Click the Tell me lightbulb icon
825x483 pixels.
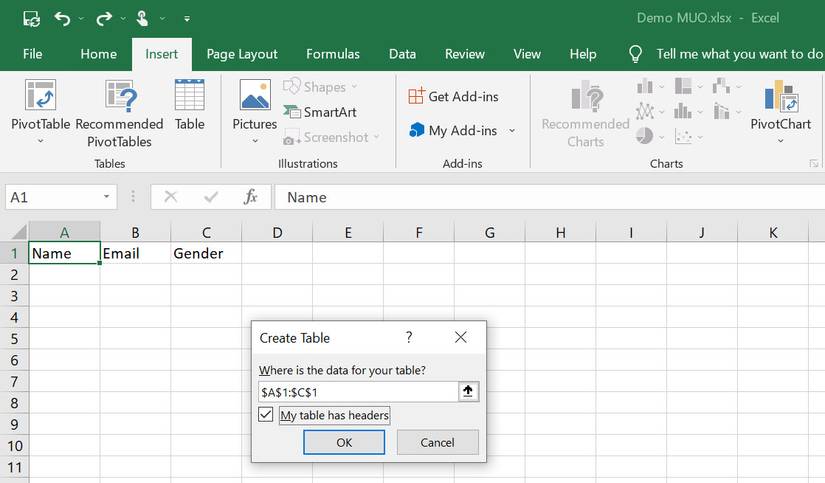636,54
